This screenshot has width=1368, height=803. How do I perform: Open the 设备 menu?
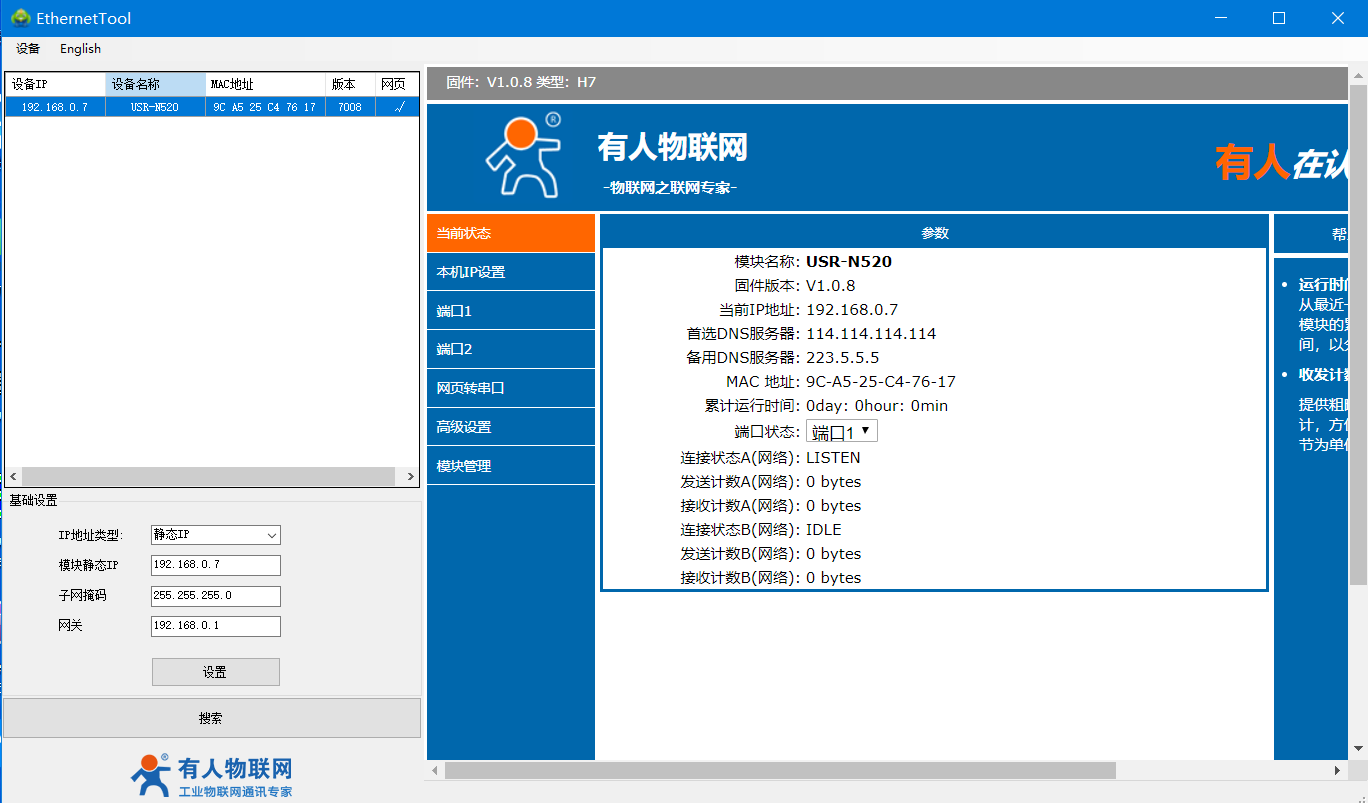tap(28, 49)
